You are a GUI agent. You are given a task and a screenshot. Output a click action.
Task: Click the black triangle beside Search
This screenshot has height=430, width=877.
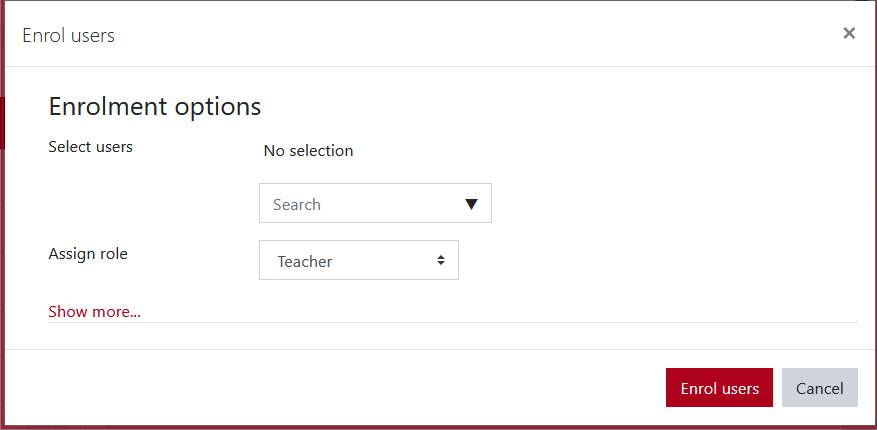(472, 204)
